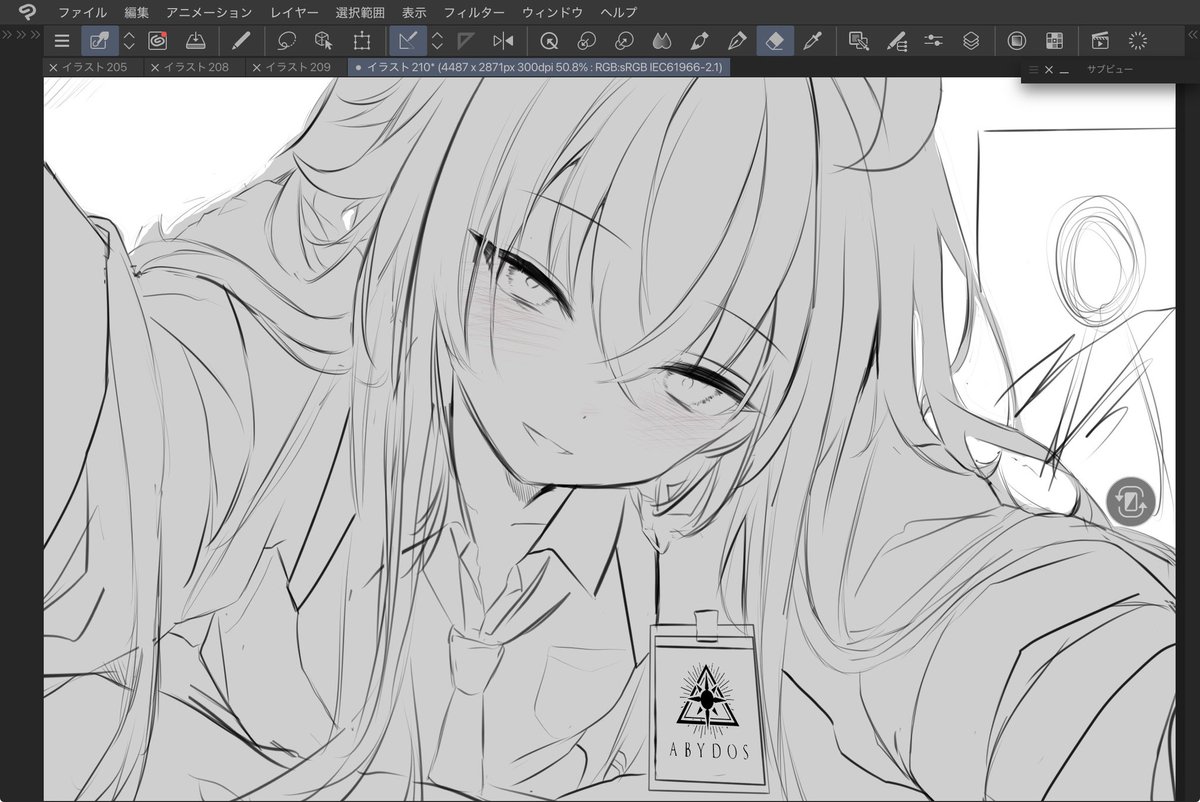Viewport: 1200px width, 802px height.
Task: Switch to the イラスト208 tab
Action: coord(196,67)
